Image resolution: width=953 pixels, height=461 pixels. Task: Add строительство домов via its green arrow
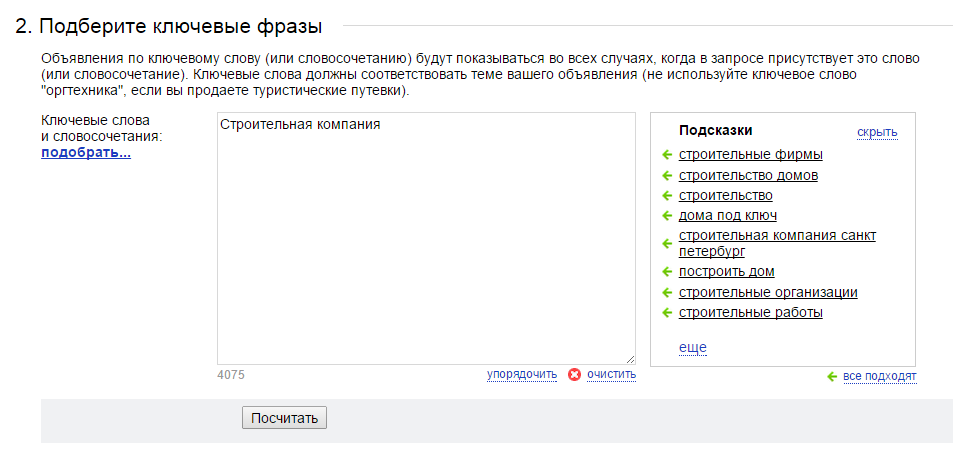(667, 176)
